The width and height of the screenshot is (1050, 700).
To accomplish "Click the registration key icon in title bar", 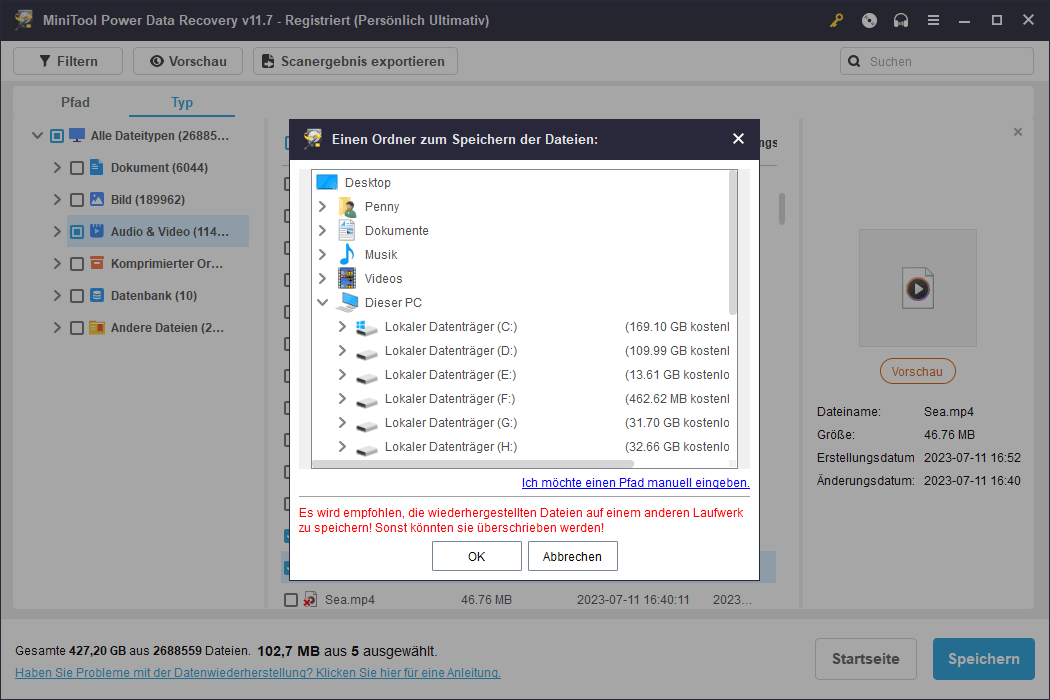I will click(836, 20).
